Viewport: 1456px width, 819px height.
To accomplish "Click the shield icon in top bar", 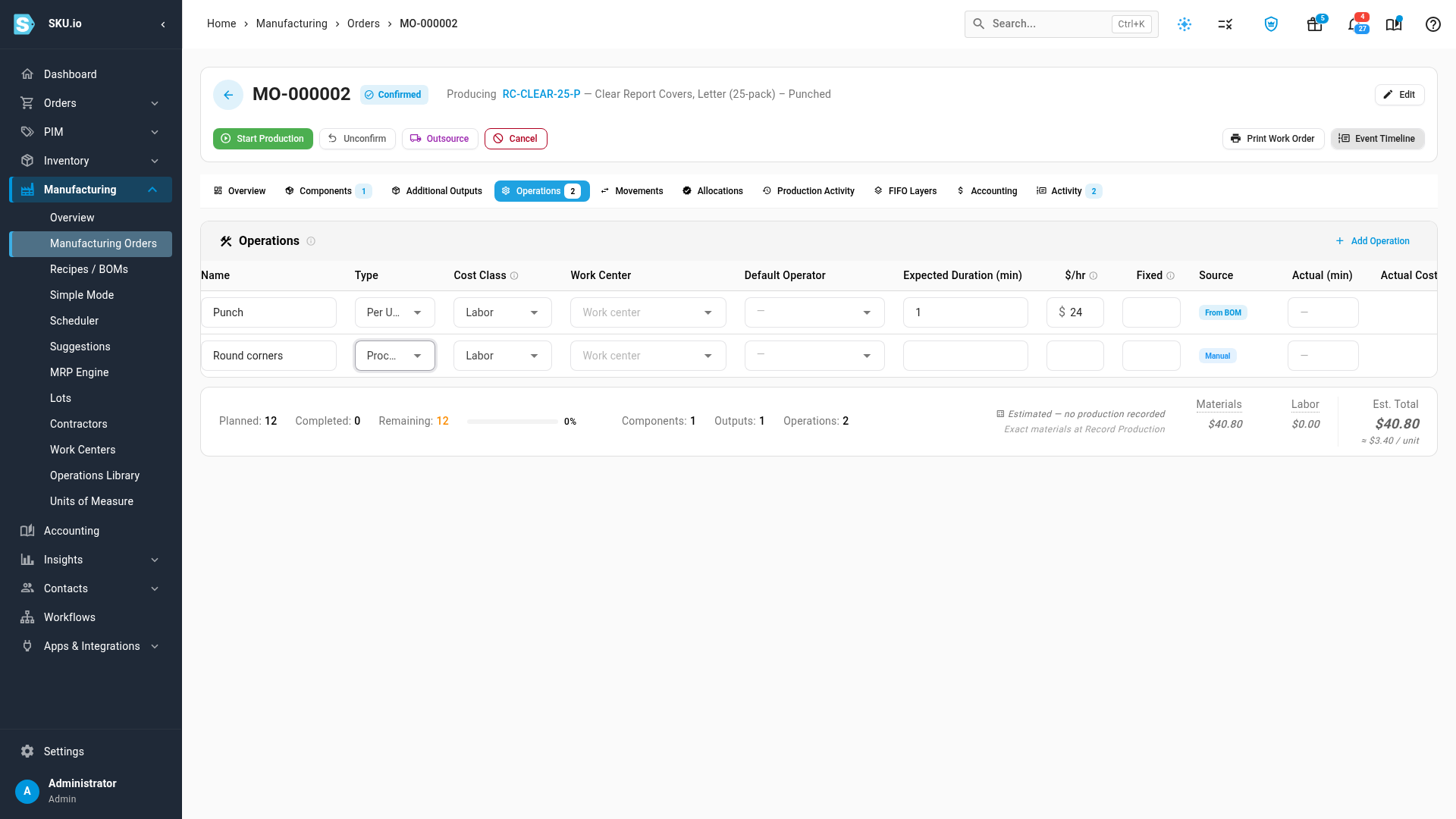I will (x=1271, y=24).
